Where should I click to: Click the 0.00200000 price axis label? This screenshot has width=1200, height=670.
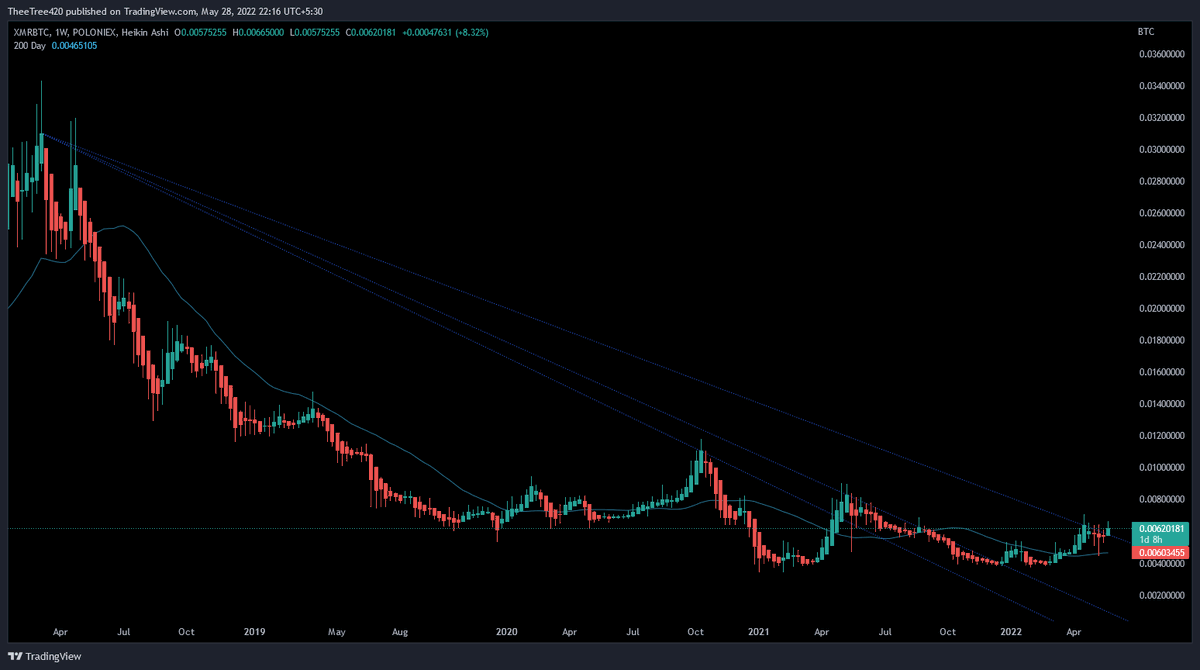click(x=1161, y=596)
